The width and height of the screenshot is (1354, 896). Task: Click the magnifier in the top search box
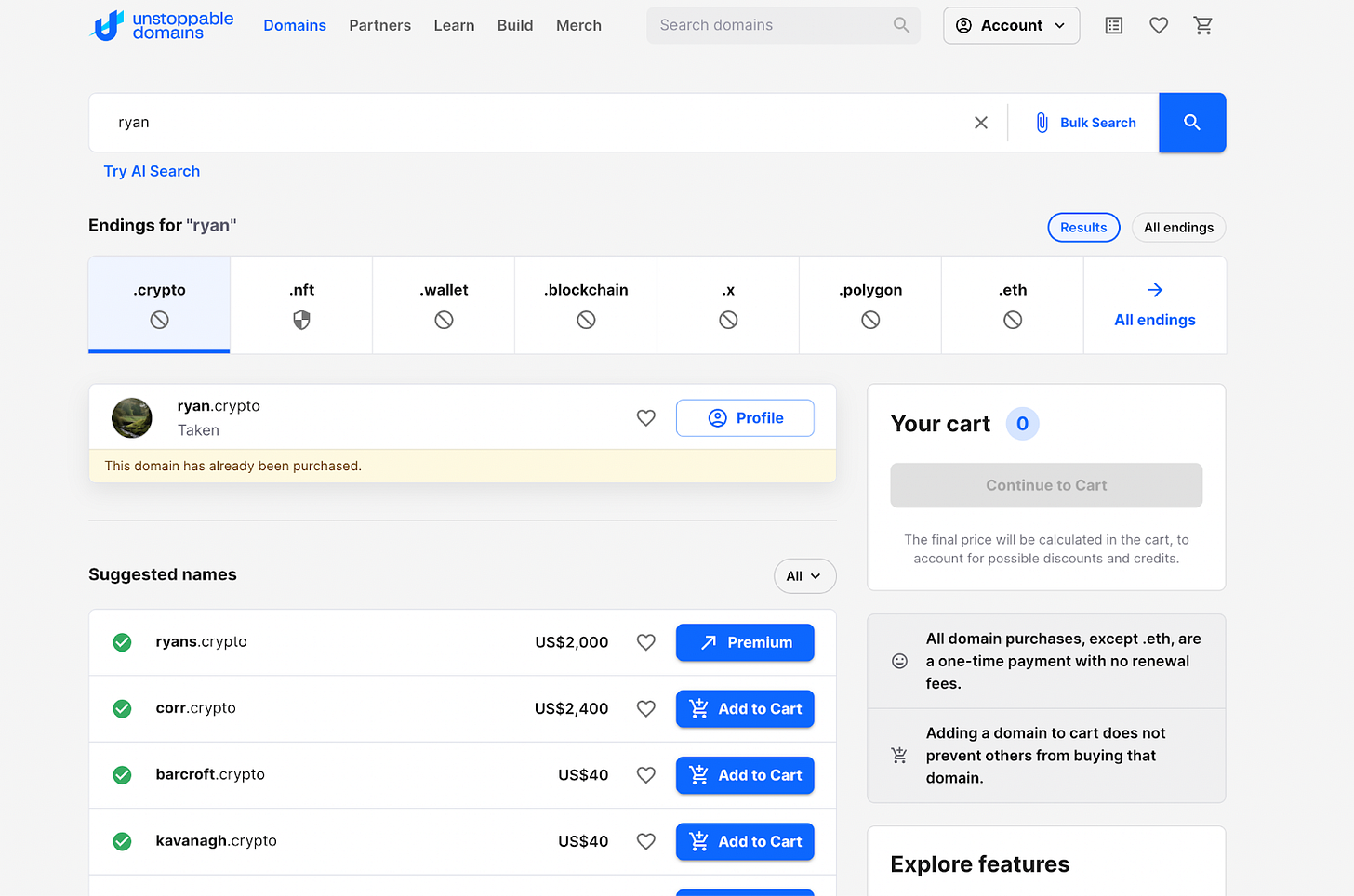901,25
